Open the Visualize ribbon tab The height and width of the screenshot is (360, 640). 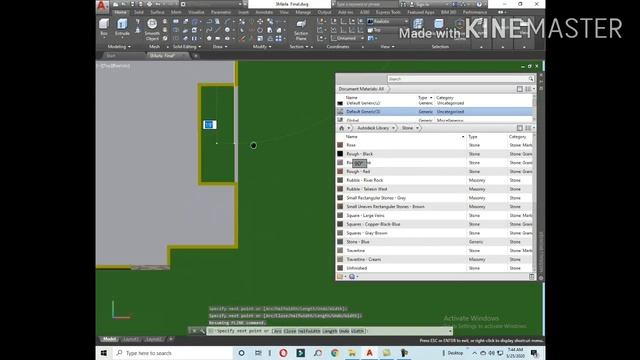196,12
